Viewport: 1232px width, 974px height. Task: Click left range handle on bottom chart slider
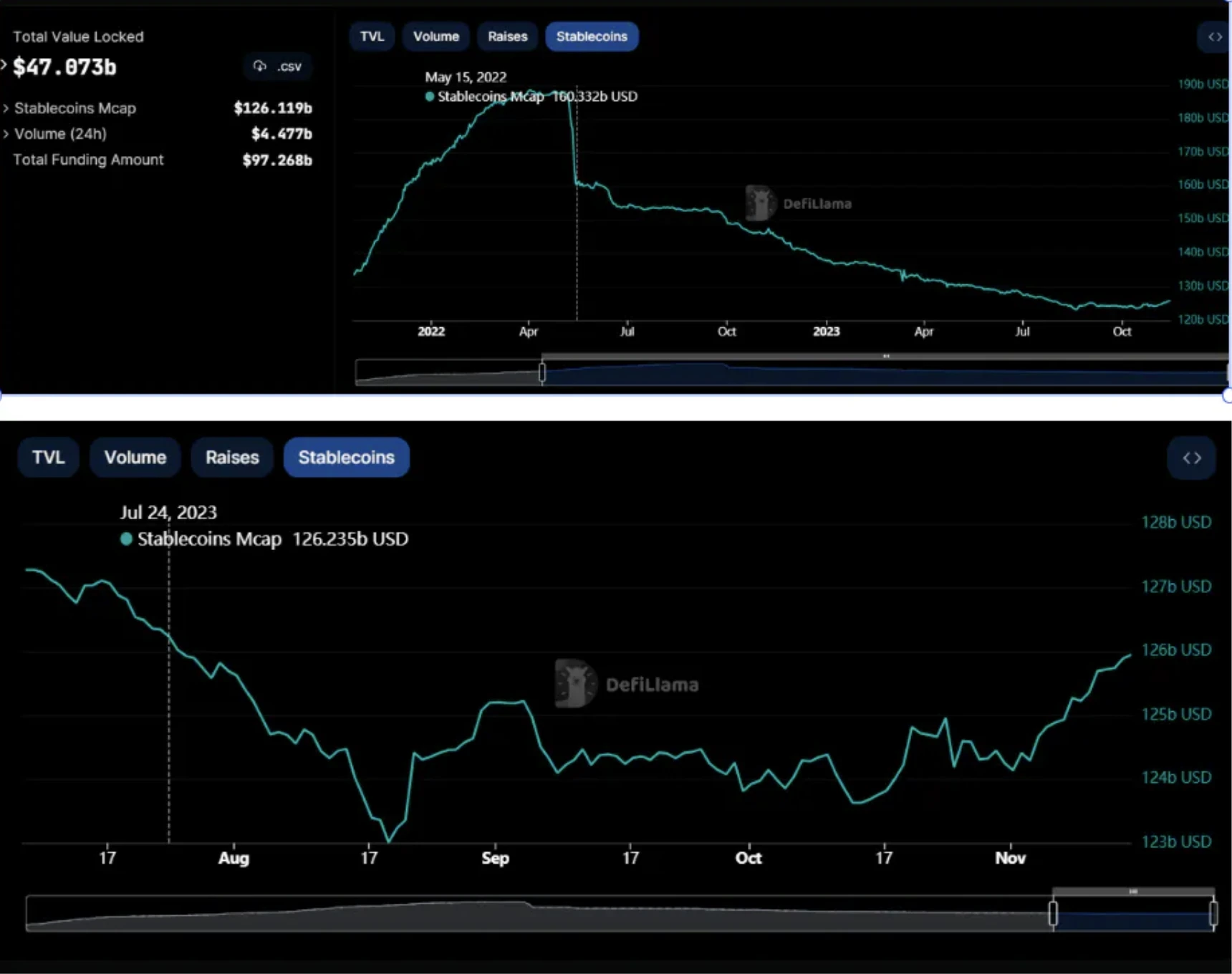[x=1053, y=914]
